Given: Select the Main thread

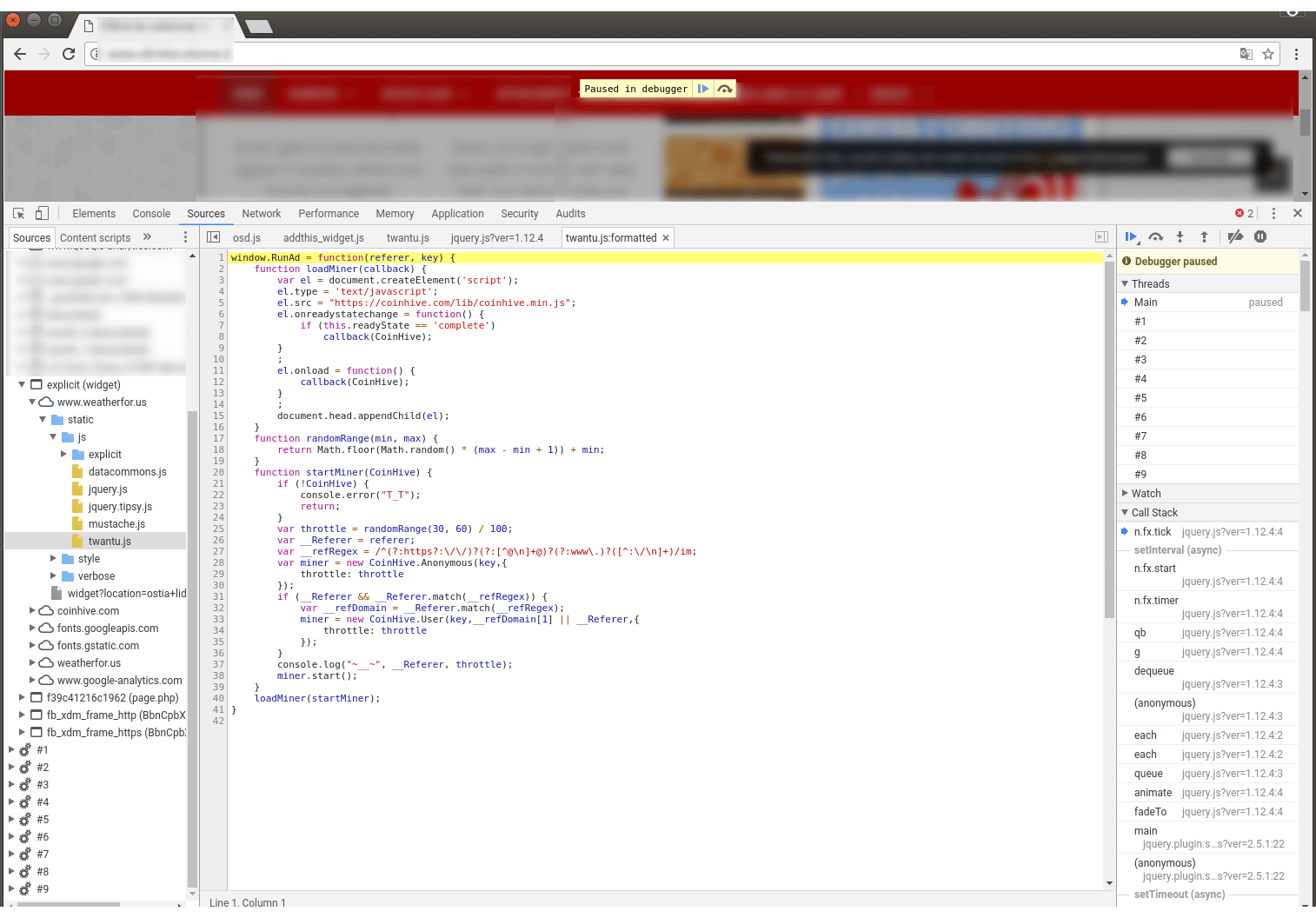Looking at the screenshot, I should (x=1208, y=302).
